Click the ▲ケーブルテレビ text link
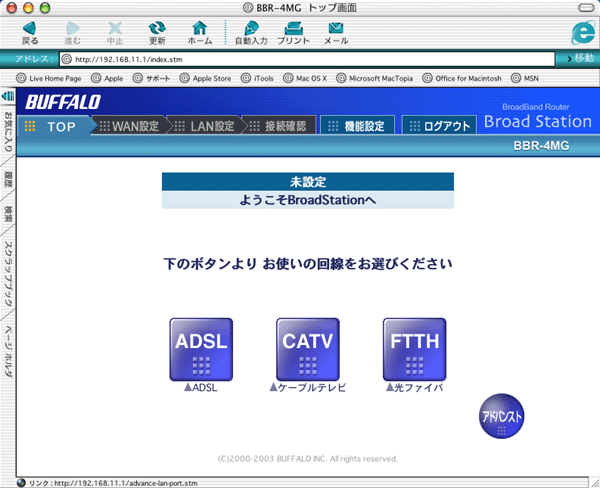The height and width of the screenshot is (488, 600). pyautogui.click(x=308, y=388)
